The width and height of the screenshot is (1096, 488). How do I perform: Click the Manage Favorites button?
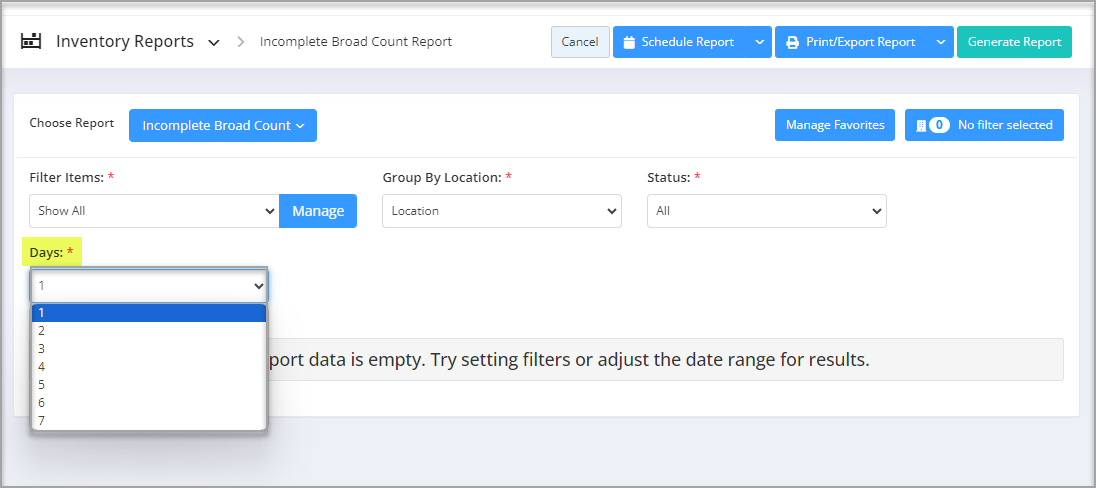pos(835,125)
